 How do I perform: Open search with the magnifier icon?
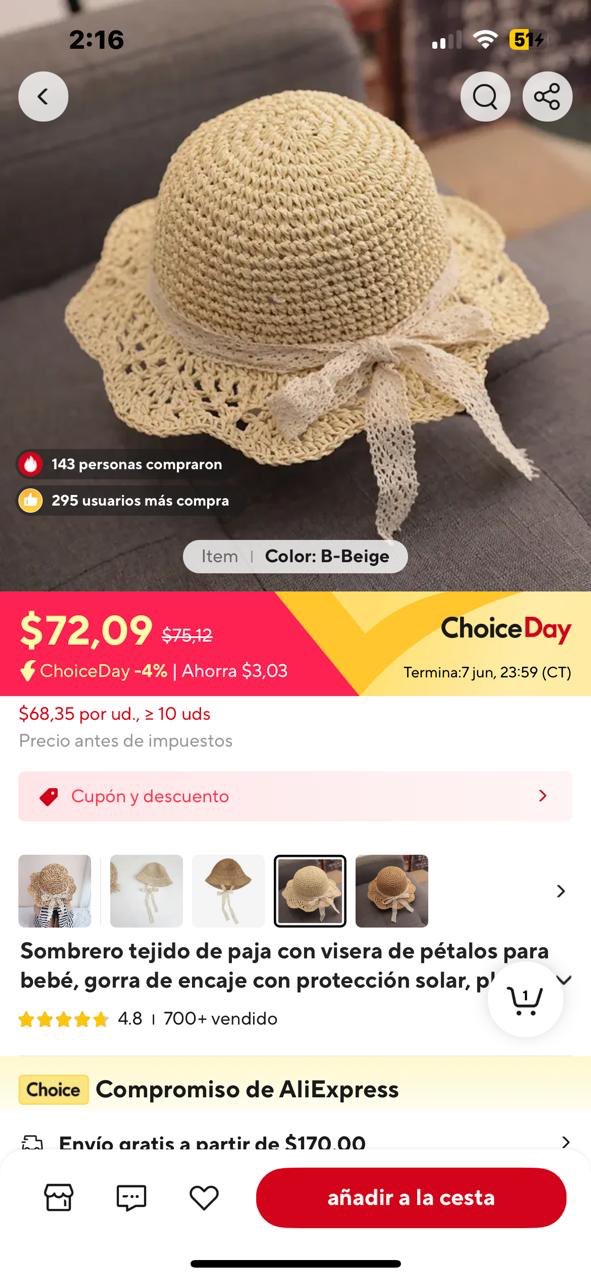485,97
